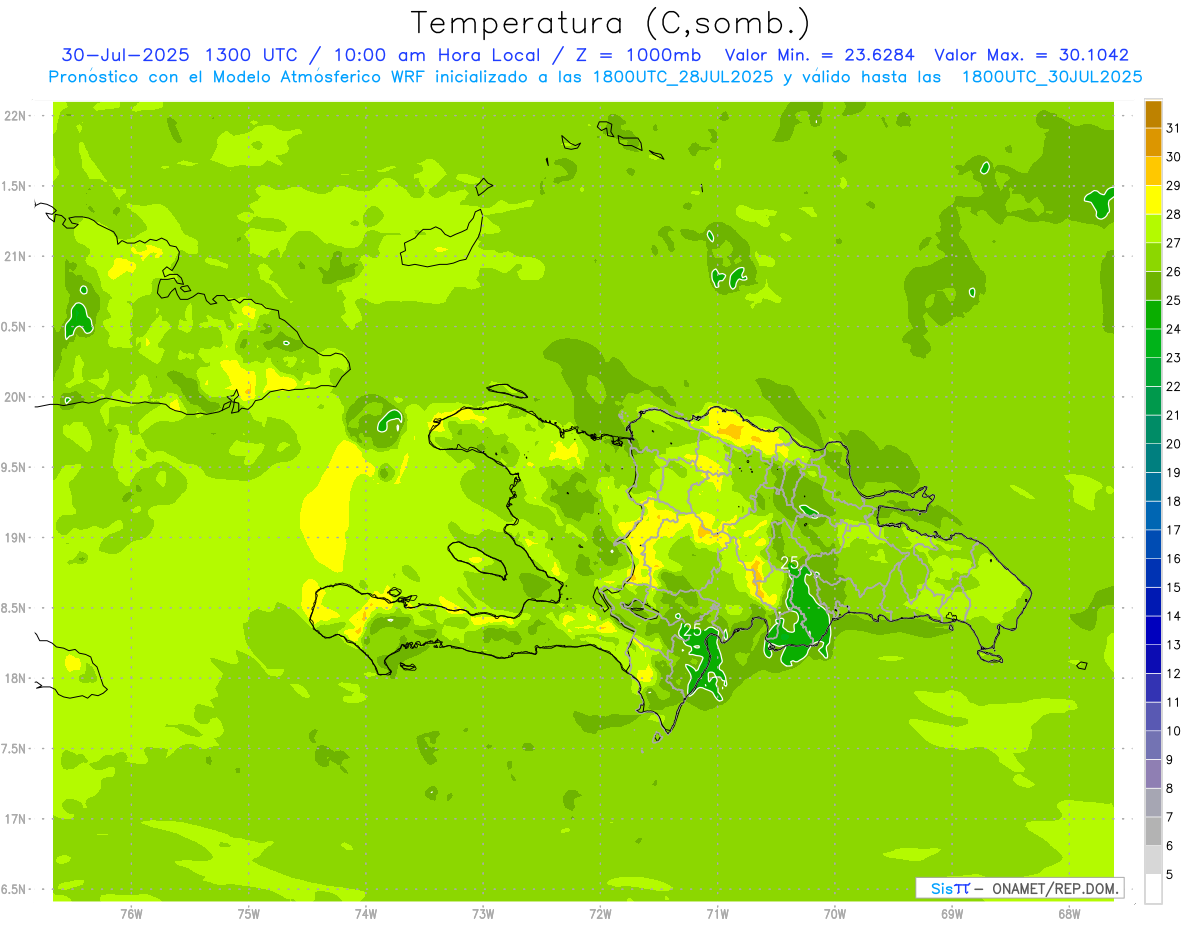Click the "25" contour label near 70W
Image resolution: width=1200 pixels, height=927 pixels.
[x=790, y=563]
